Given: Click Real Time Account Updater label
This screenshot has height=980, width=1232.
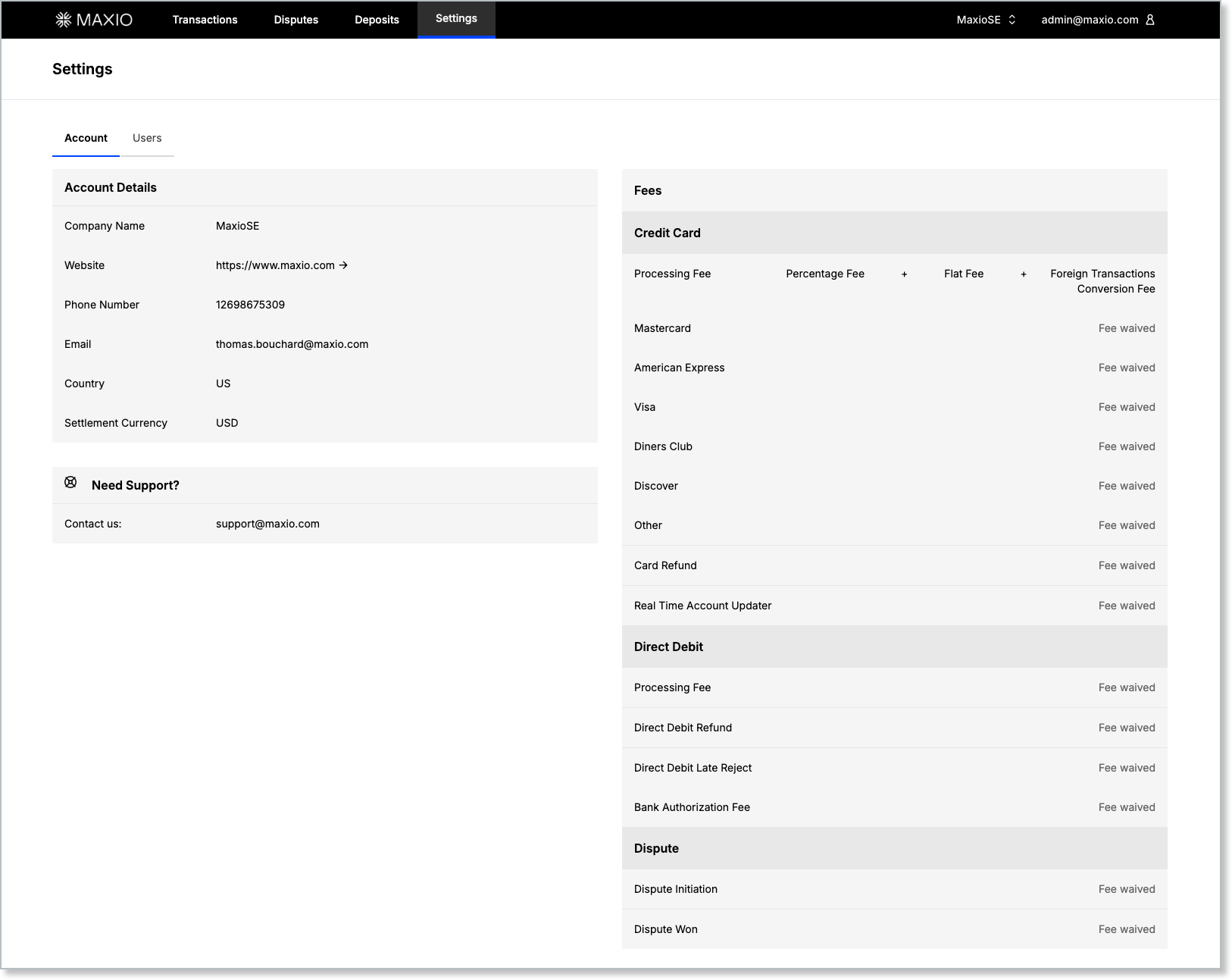Looking at the screenshot, I should pos(703,606).
